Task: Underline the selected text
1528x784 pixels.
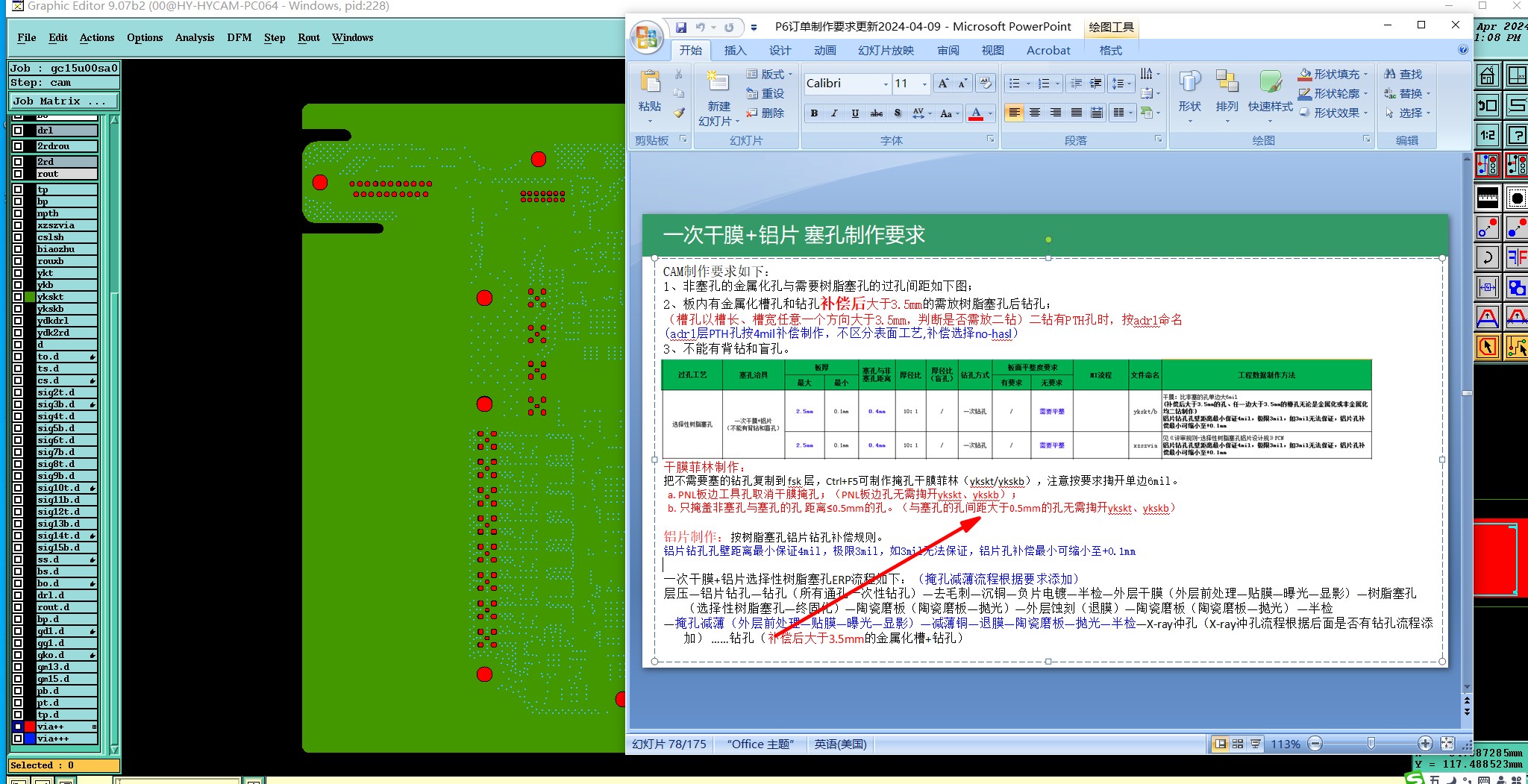Action: pos(855,113)
